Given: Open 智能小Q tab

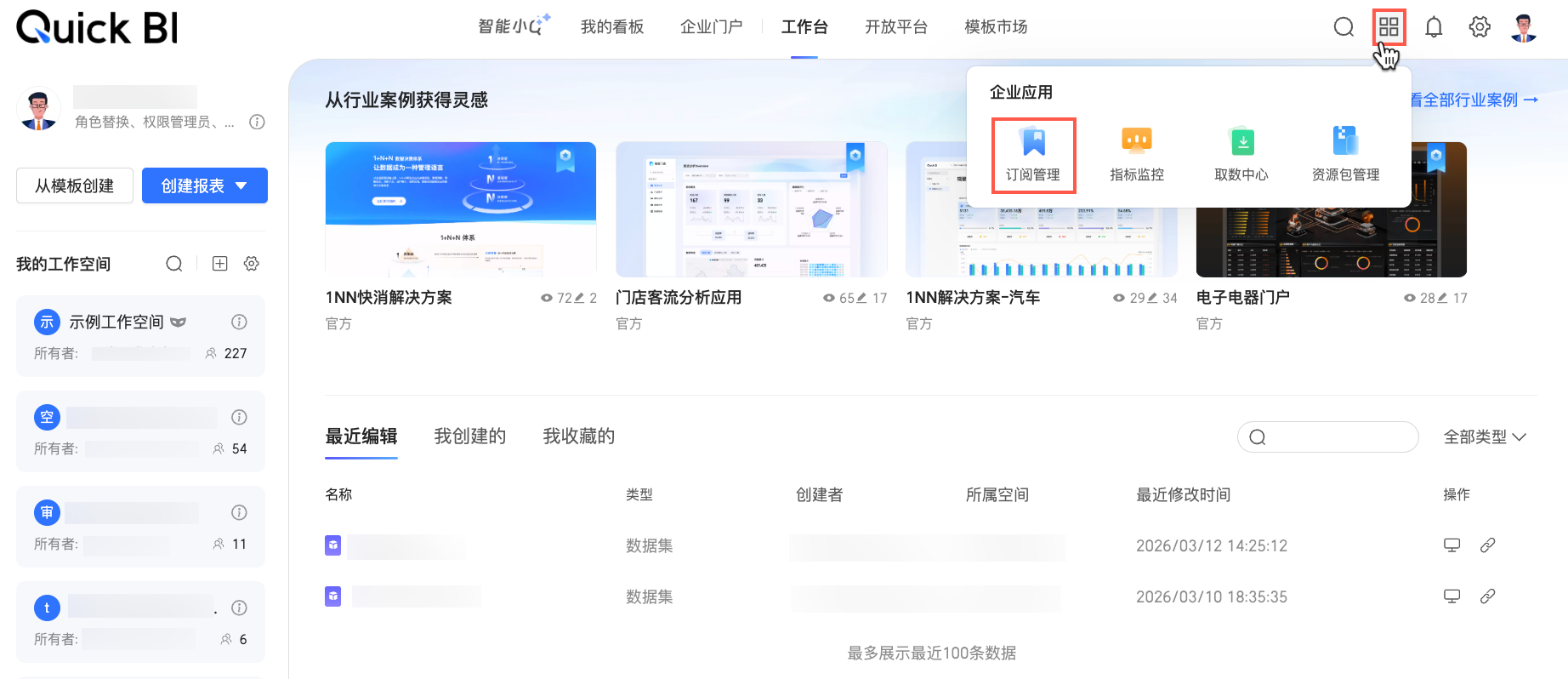Looking at the screenshot, I should pos(514,26).
